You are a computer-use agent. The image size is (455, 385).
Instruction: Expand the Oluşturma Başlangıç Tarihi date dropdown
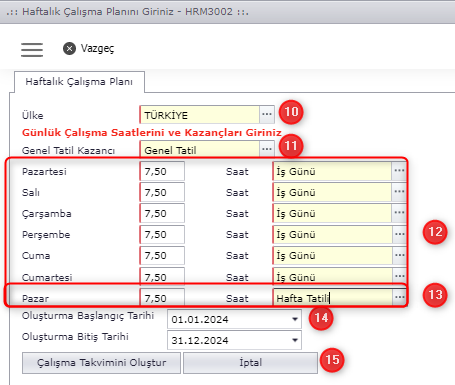point(295,319)
